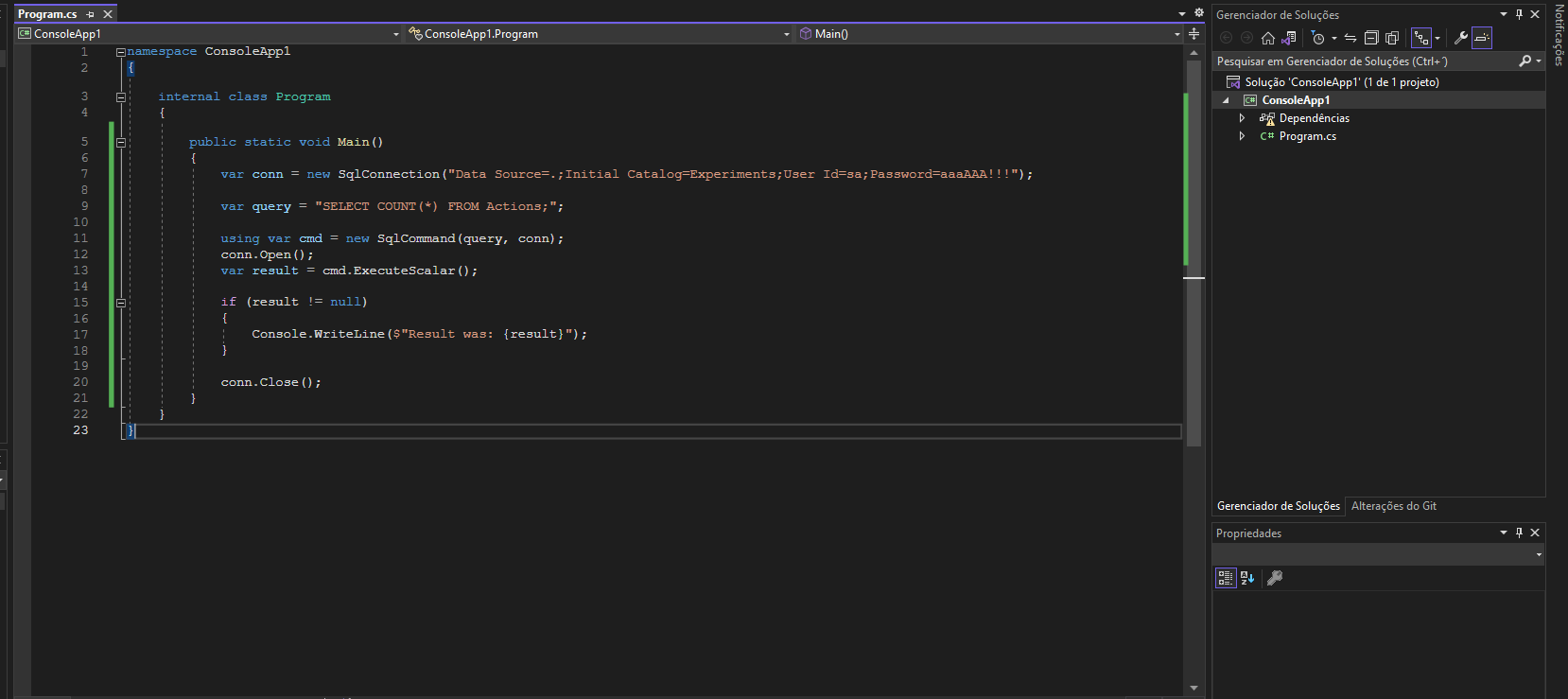Select Solução 'ConsoleApp1' node
The width and height of the screenshot is (1568, 699).
coord(1342,82)
